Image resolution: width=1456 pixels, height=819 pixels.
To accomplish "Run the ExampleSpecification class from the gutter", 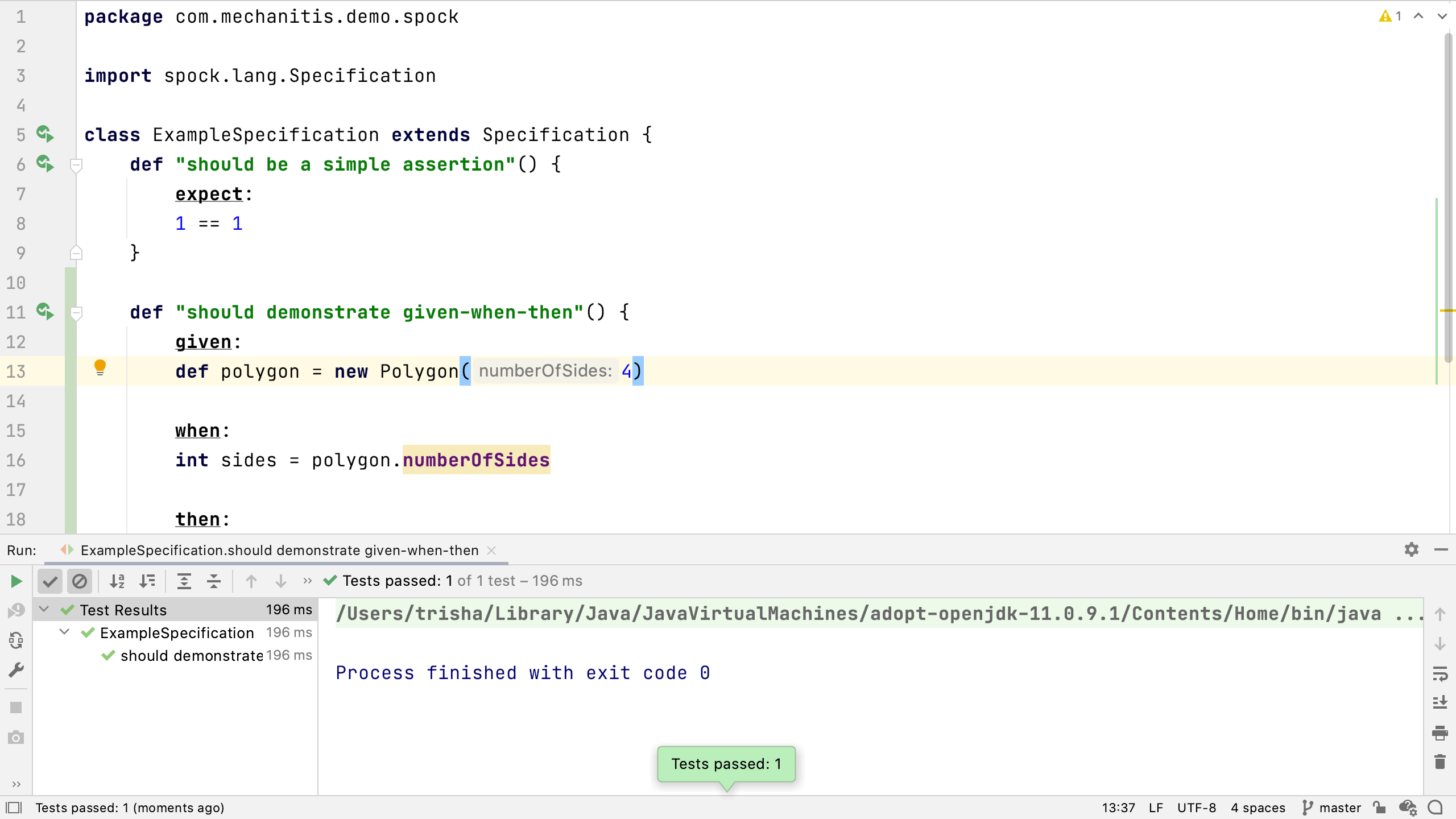I will [45, 135].
